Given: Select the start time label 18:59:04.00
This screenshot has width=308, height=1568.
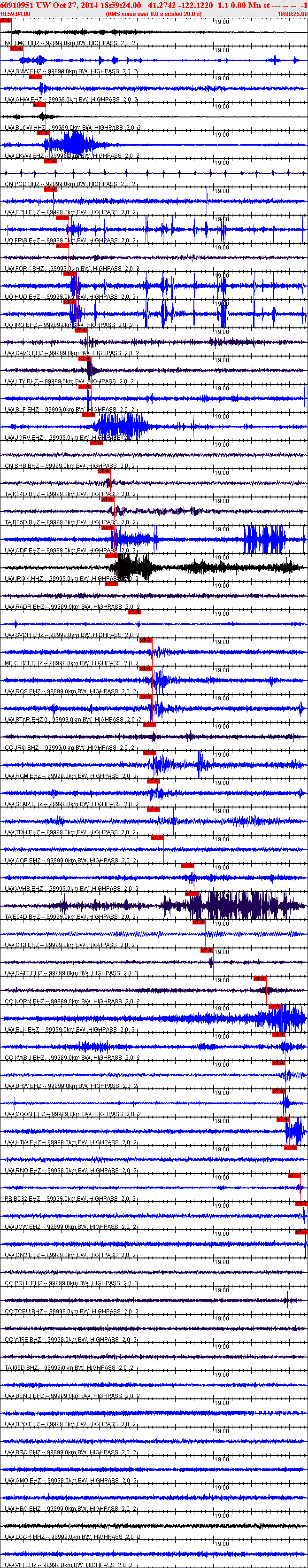Looking at the screenshot, I should click(15, 14).
